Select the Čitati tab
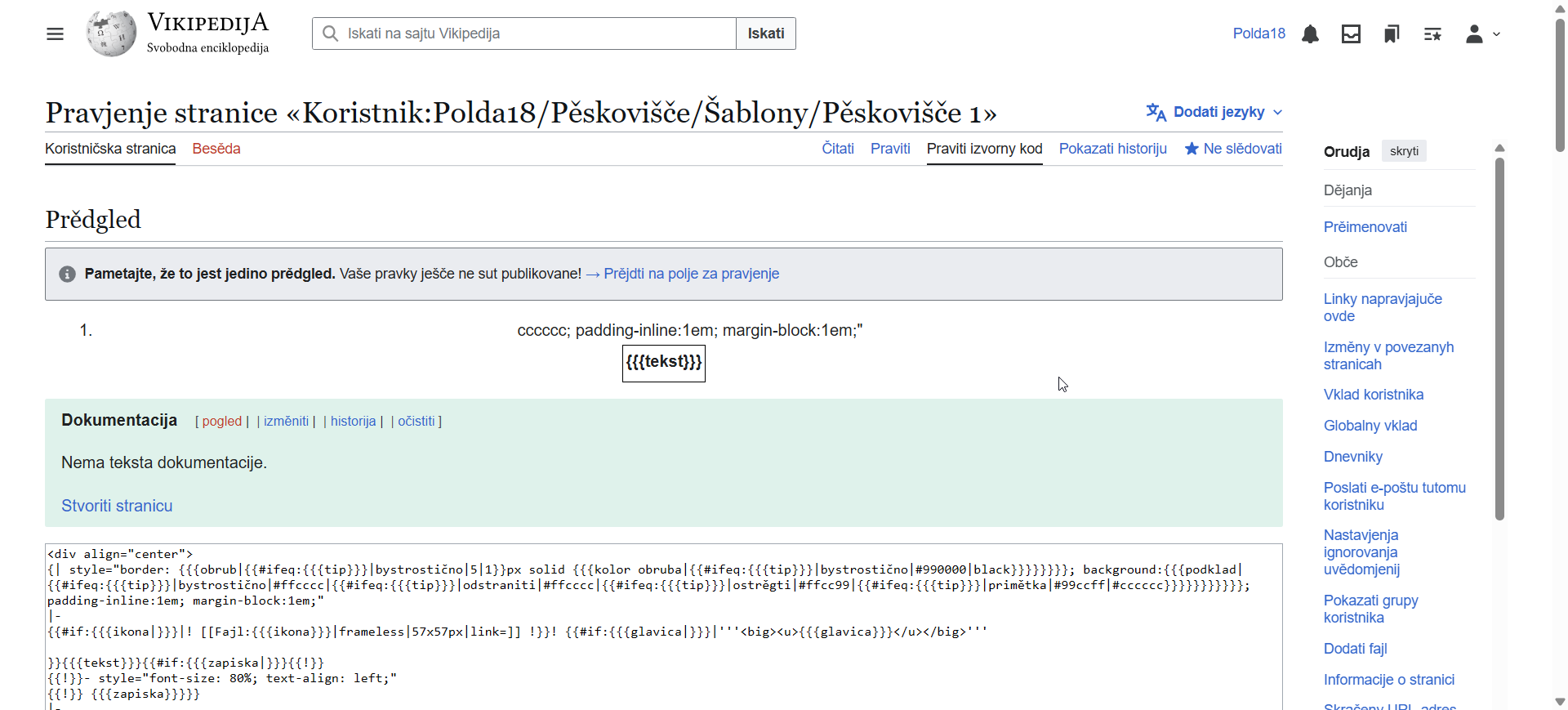Viewport: 1568px width, 710px height. 838,149
